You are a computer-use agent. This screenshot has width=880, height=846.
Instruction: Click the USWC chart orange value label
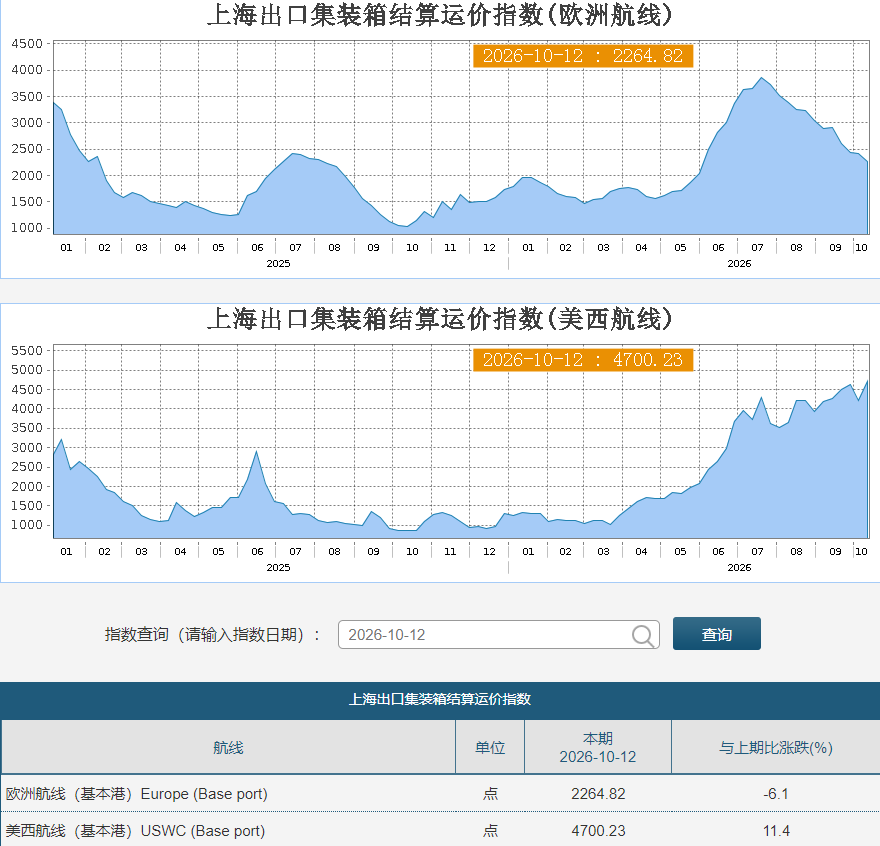pos(583,360)
